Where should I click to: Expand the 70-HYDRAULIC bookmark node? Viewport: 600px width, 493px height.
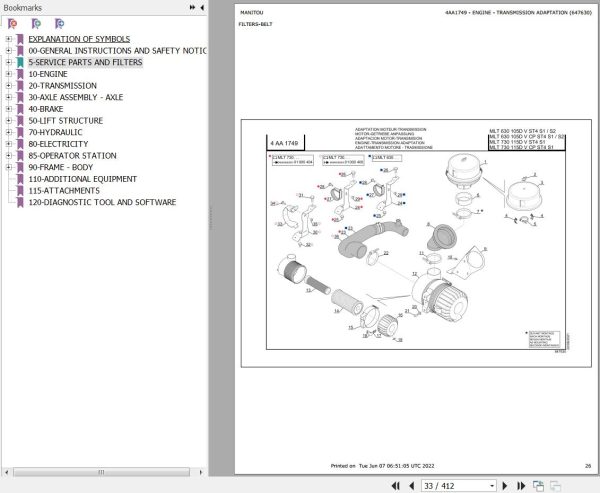[x=8, y=132]
